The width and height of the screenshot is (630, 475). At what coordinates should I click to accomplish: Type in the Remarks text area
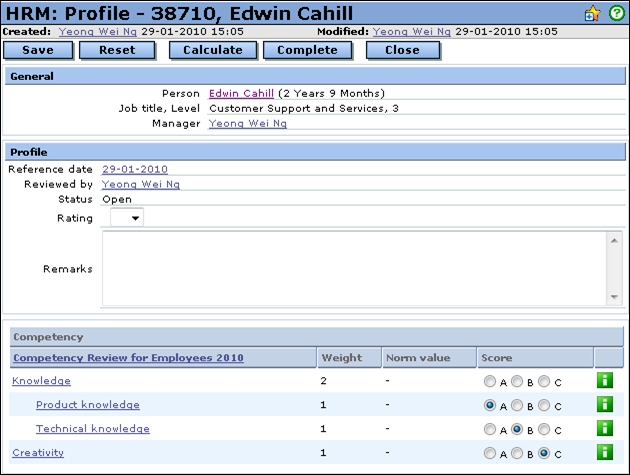355,268
